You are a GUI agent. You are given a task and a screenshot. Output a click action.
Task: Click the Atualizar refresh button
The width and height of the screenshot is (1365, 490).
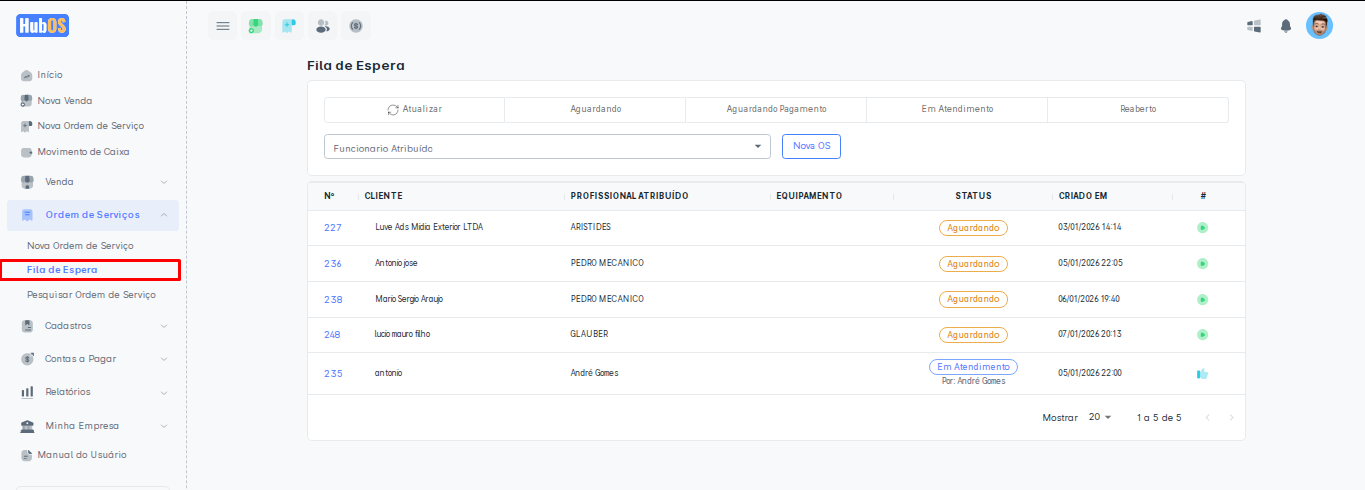(414, 109)
